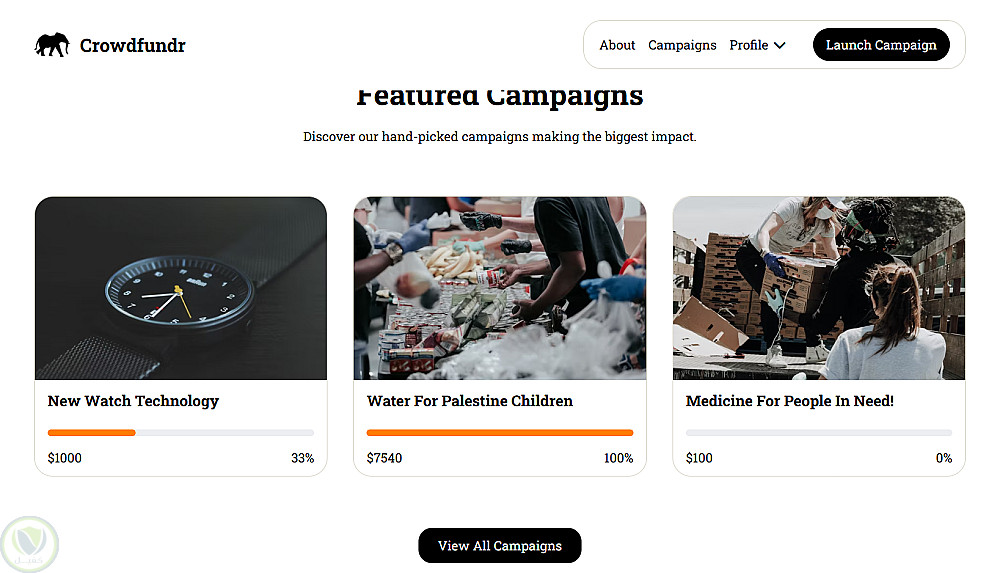Viewport: 1000px width, 573px height.
Task: Open Medicine For People In Need! title
Action: click(790, 401)
